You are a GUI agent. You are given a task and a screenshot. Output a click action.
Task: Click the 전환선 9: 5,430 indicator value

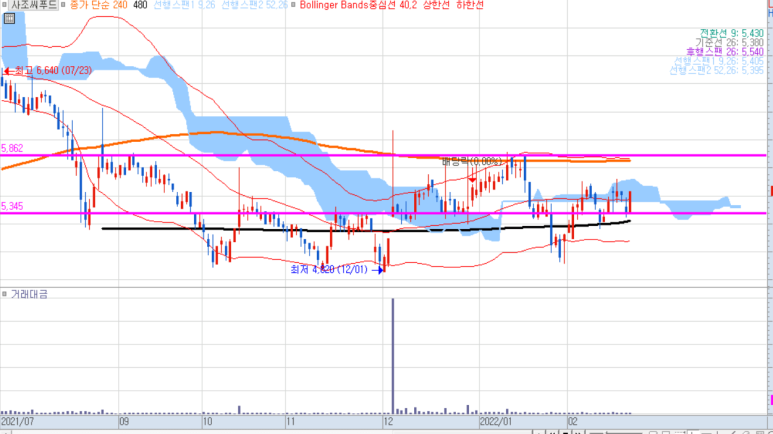[732, 33]
